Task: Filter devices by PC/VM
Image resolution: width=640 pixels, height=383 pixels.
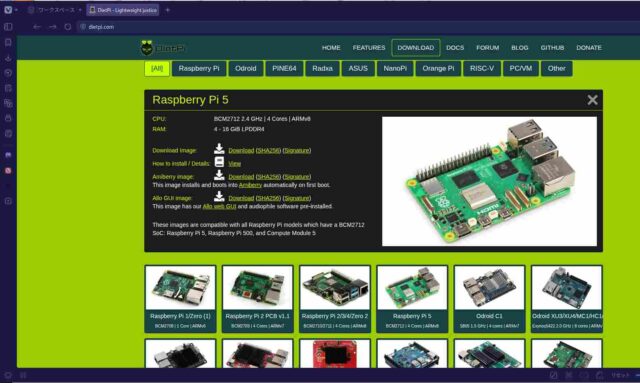Action: point(521,69)
